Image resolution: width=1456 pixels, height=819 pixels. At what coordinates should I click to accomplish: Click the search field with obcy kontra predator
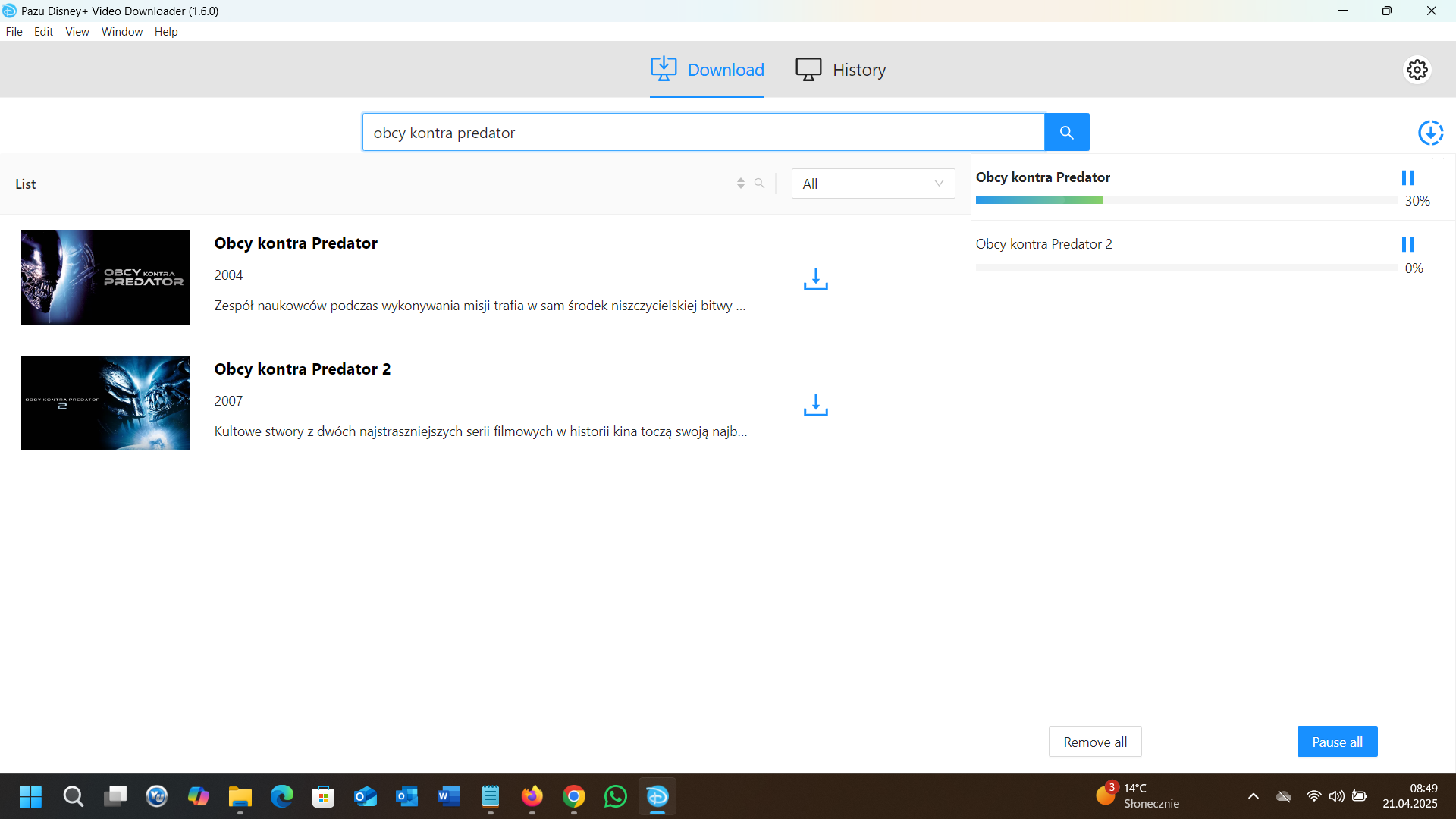(x=703, y=133)
